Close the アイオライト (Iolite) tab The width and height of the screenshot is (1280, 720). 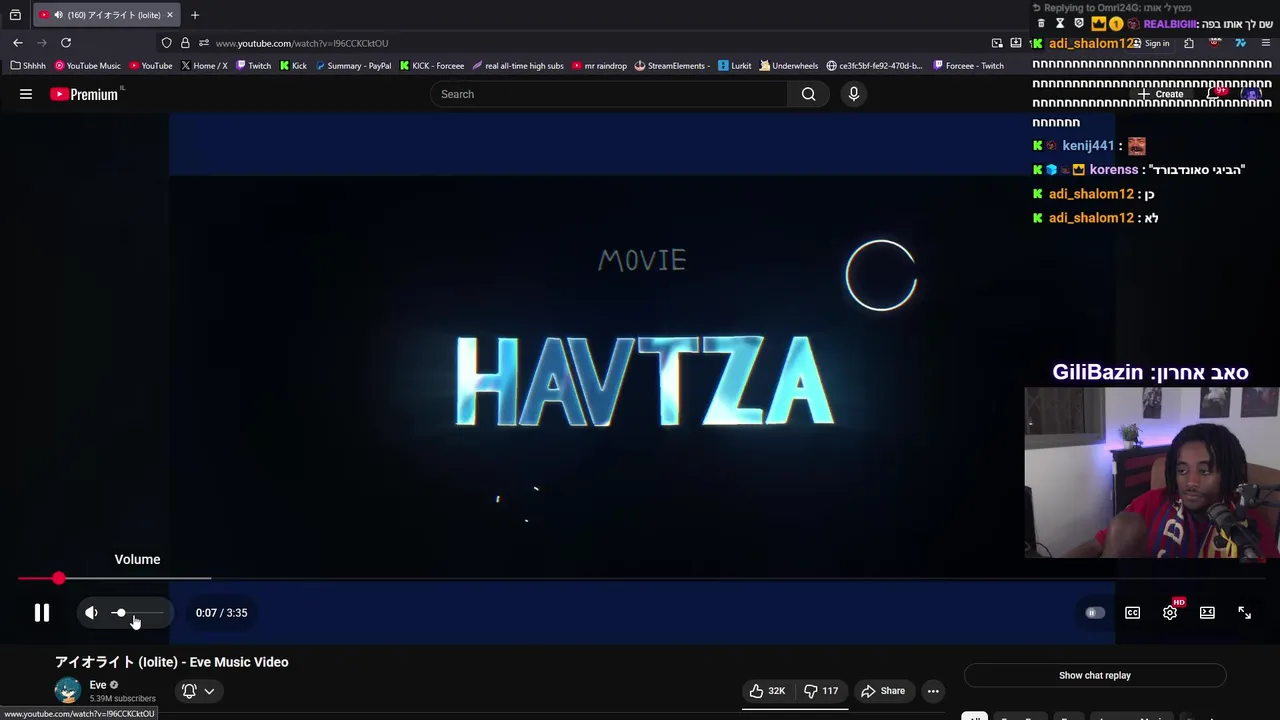point(170,15)
